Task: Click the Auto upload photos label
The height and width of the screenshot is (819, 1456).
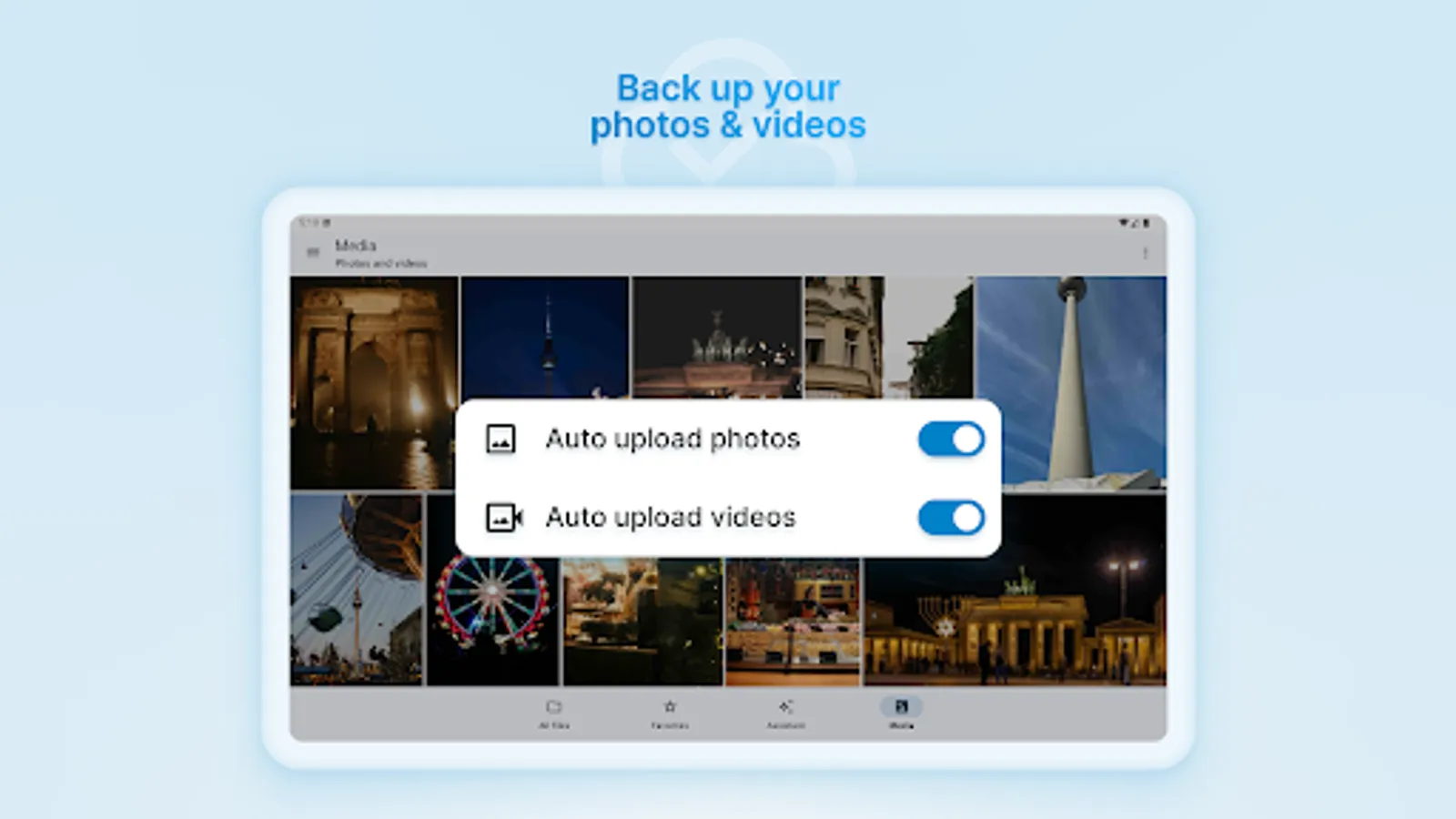Action: [x=672, y=438]
